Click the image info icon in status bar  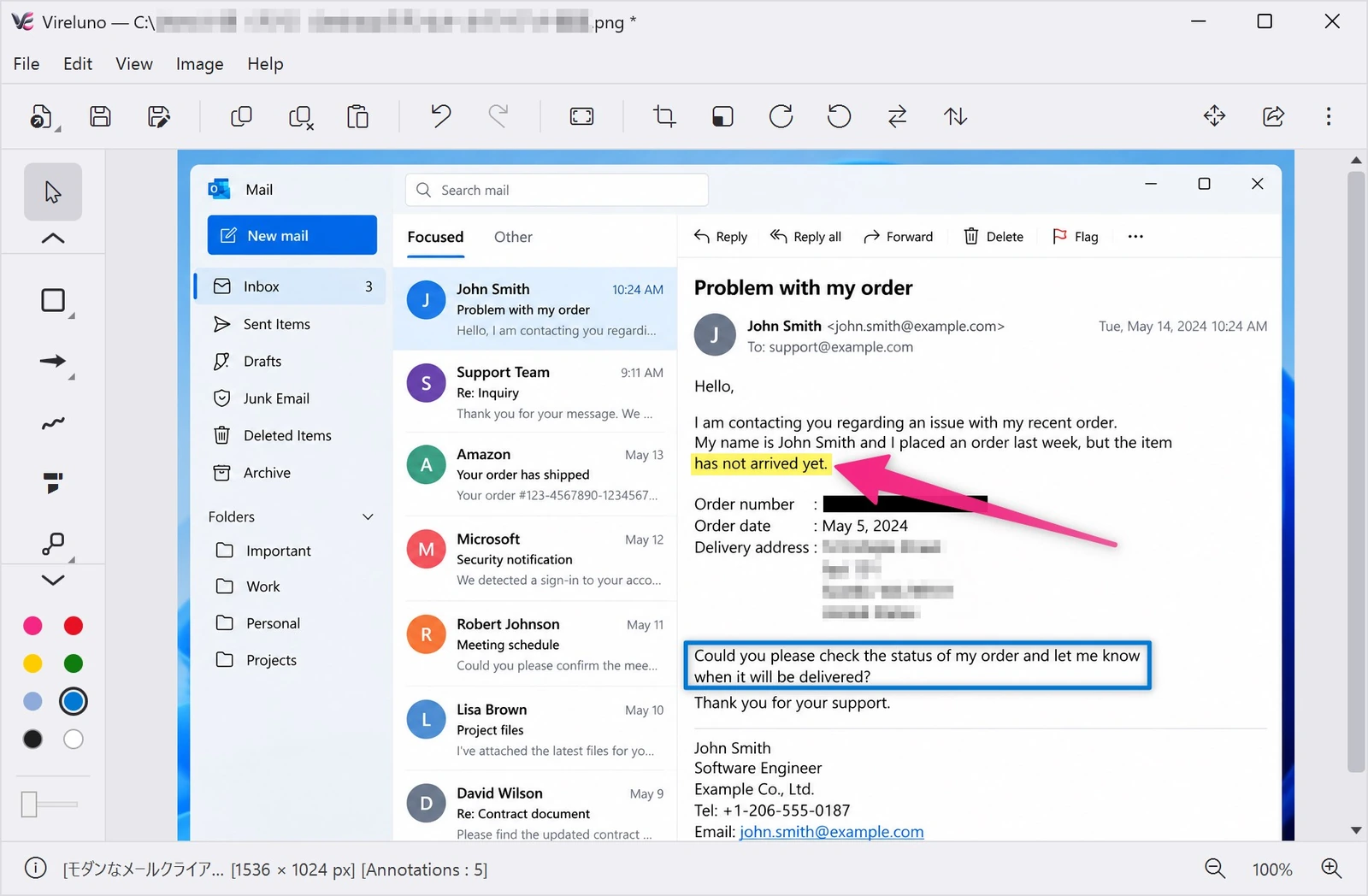[36, 869]
